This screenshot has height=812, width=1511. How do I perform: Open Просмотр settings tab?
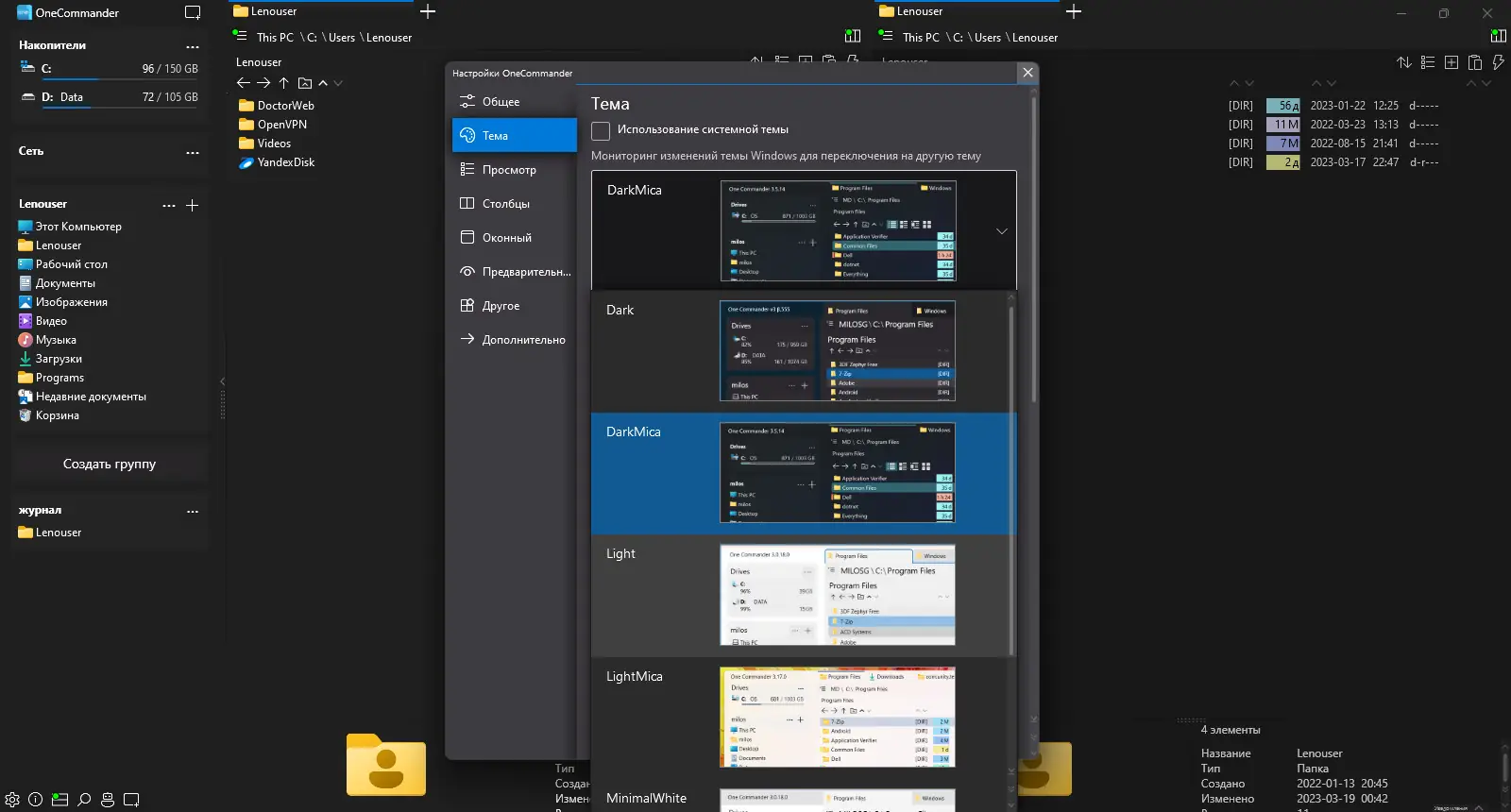515,170
